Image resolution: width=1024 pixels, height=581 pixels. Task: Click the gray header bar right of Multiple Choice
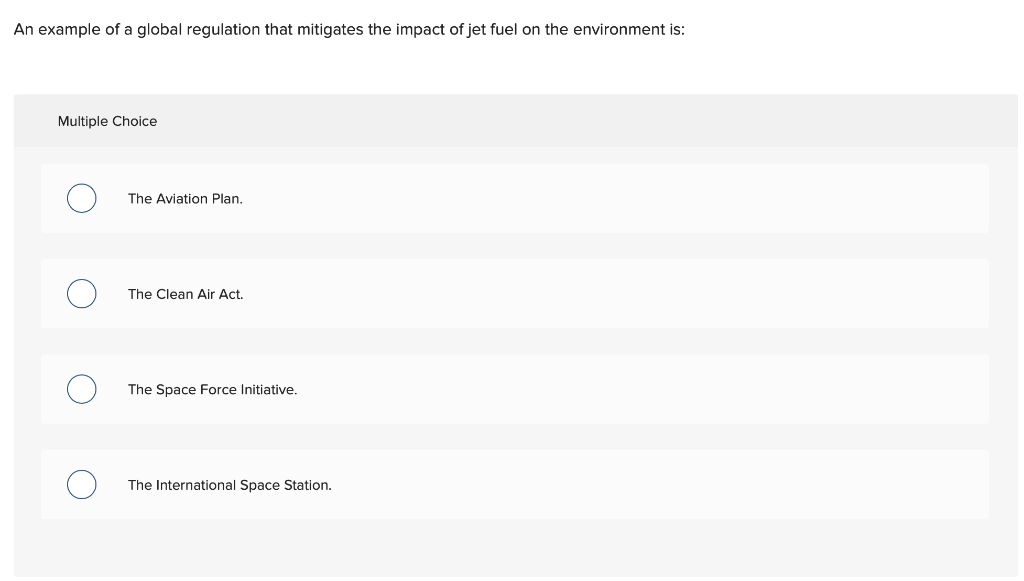coord(600,121)
